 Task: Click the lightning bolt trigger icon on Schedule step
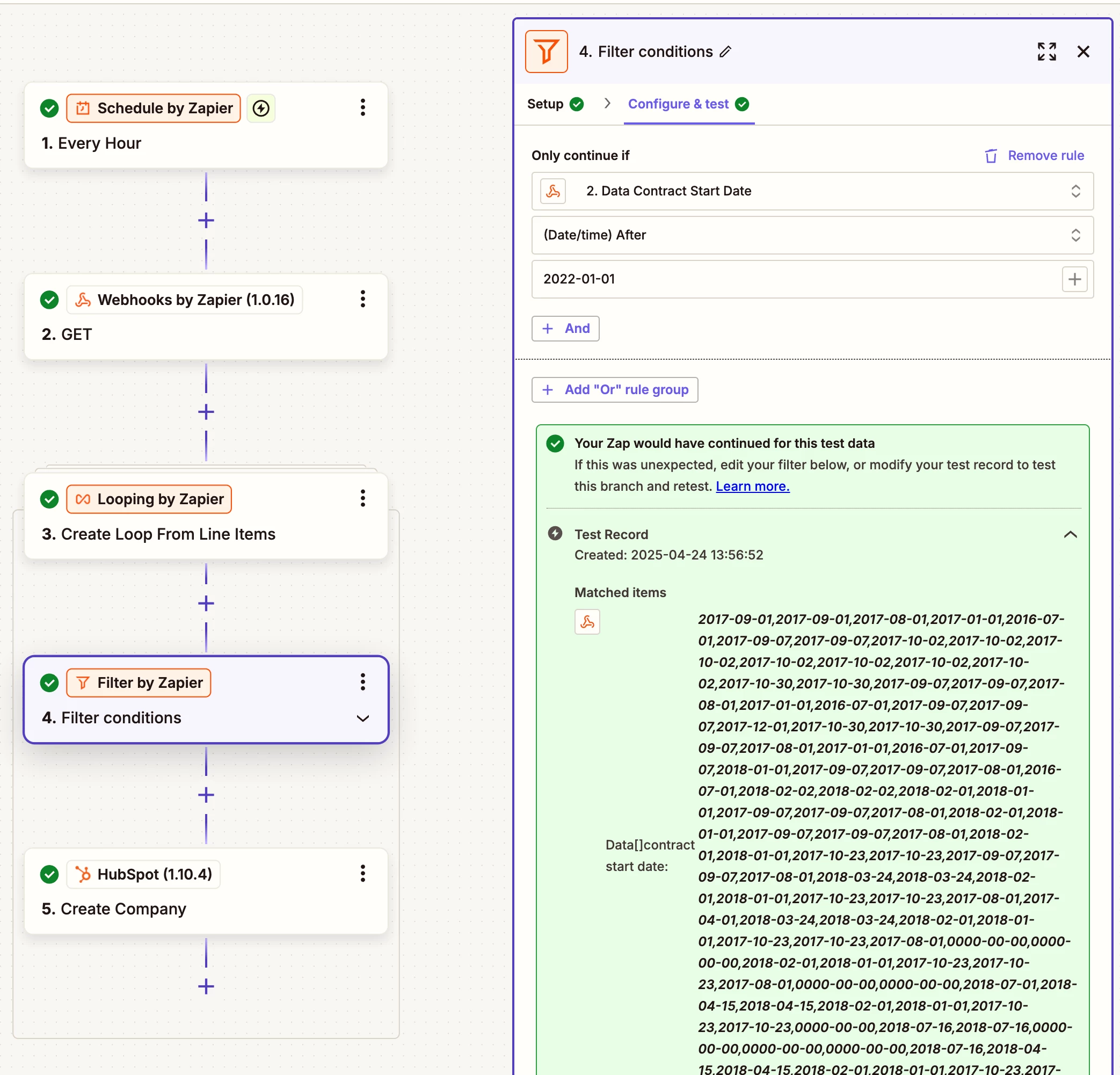(261, 108)
